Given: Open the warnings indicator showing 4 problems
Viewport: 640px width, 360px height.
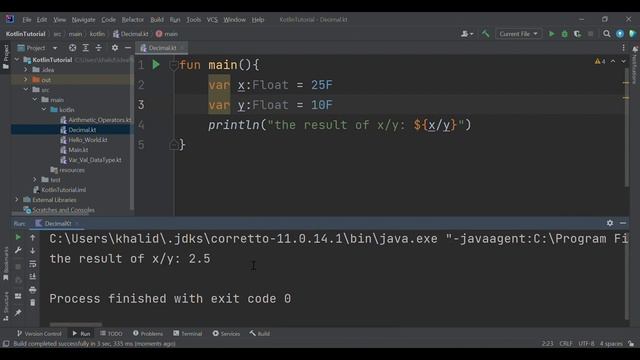Looking at the screenshot, I should click(x=600, y=61).
